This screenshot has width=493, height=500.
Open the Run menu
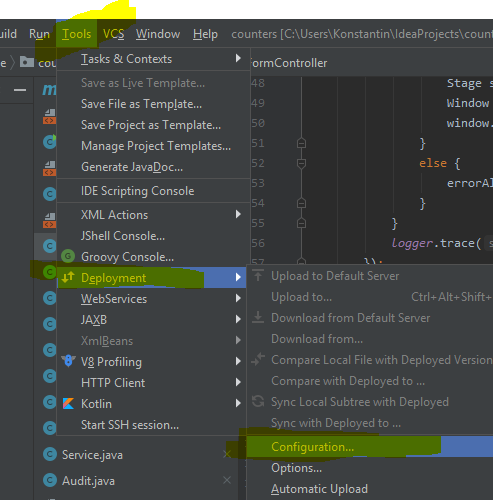39,34
